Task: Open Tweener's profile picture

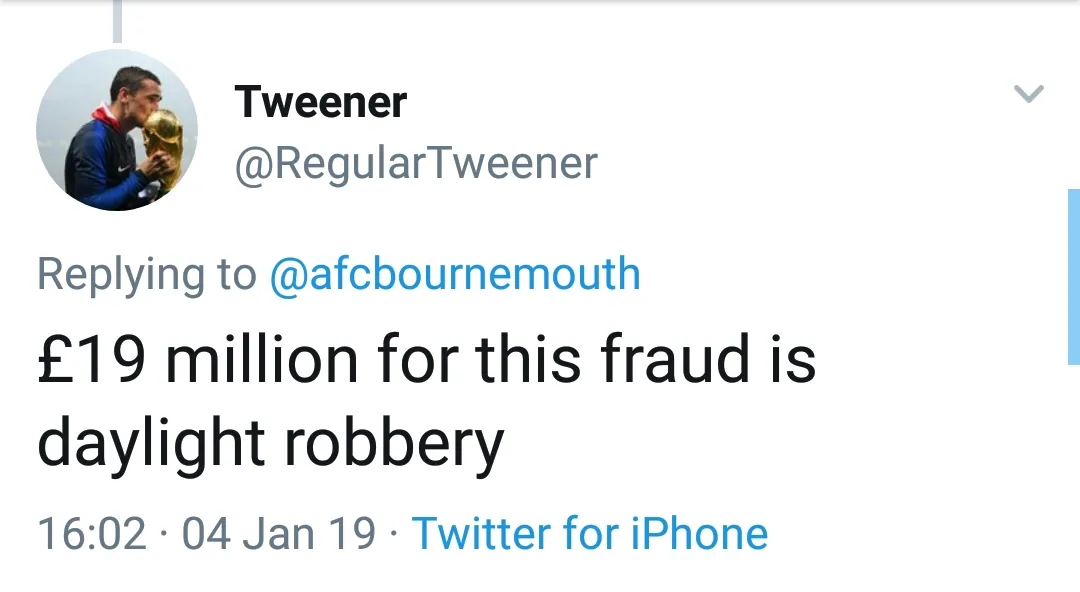Action: pyautogui.click(x=117, y=130)
